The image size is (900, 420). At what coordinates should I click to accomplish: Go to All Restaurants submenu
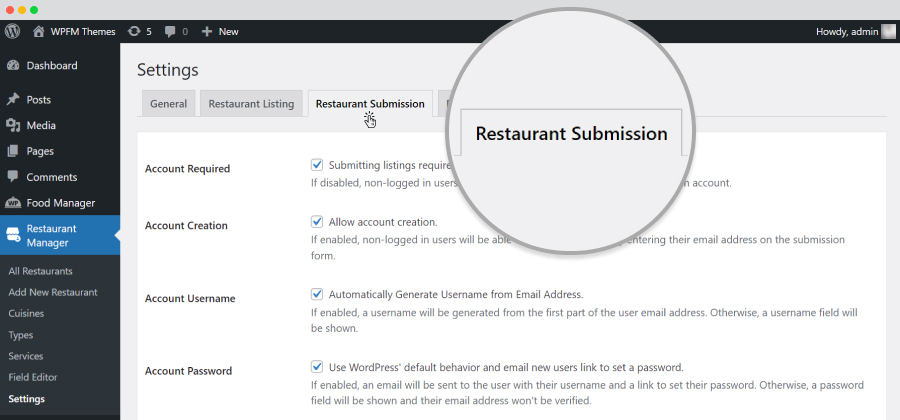[40, 271]
